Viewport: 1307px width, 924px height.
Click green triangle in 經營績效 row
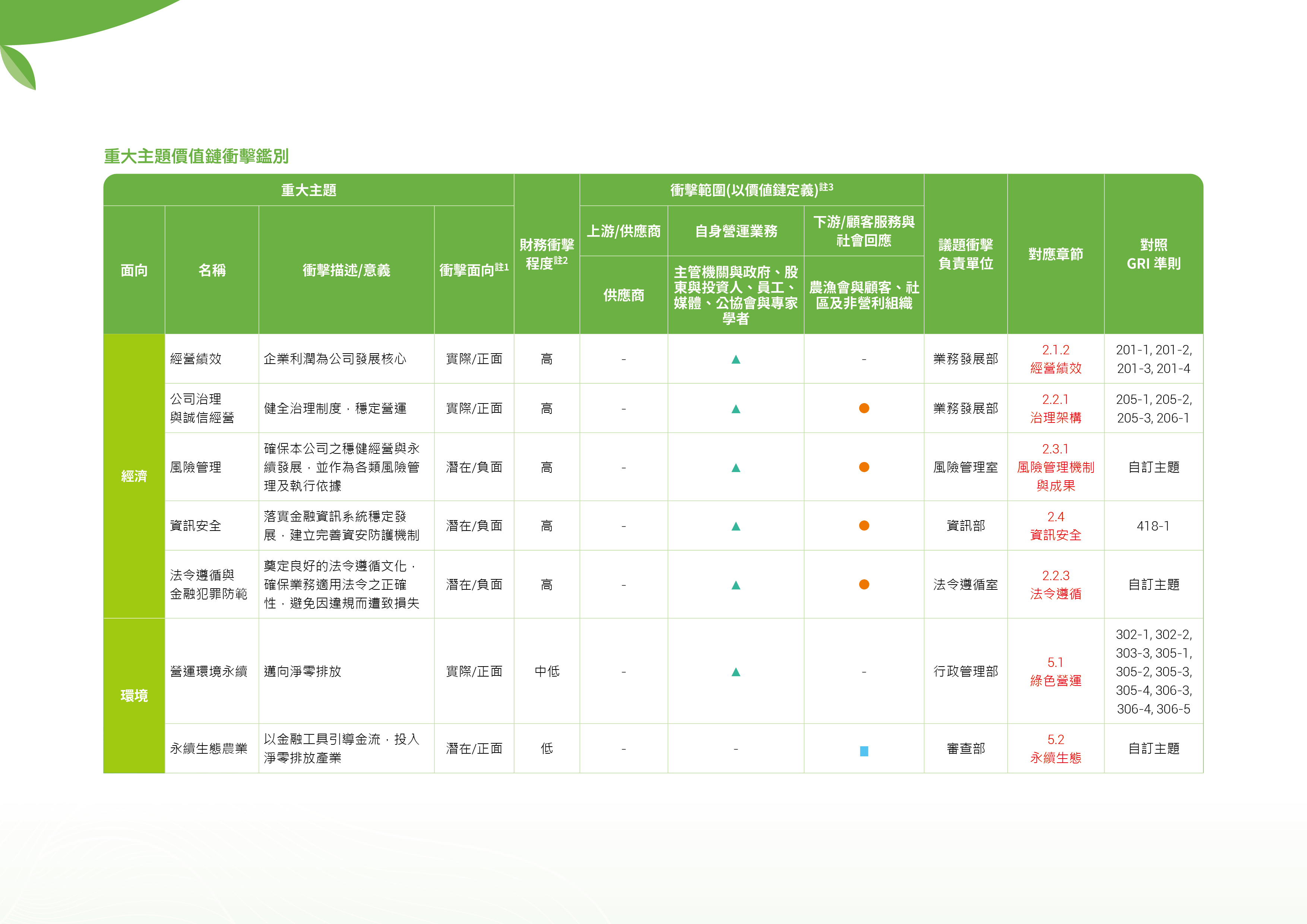tap(735, 359)
